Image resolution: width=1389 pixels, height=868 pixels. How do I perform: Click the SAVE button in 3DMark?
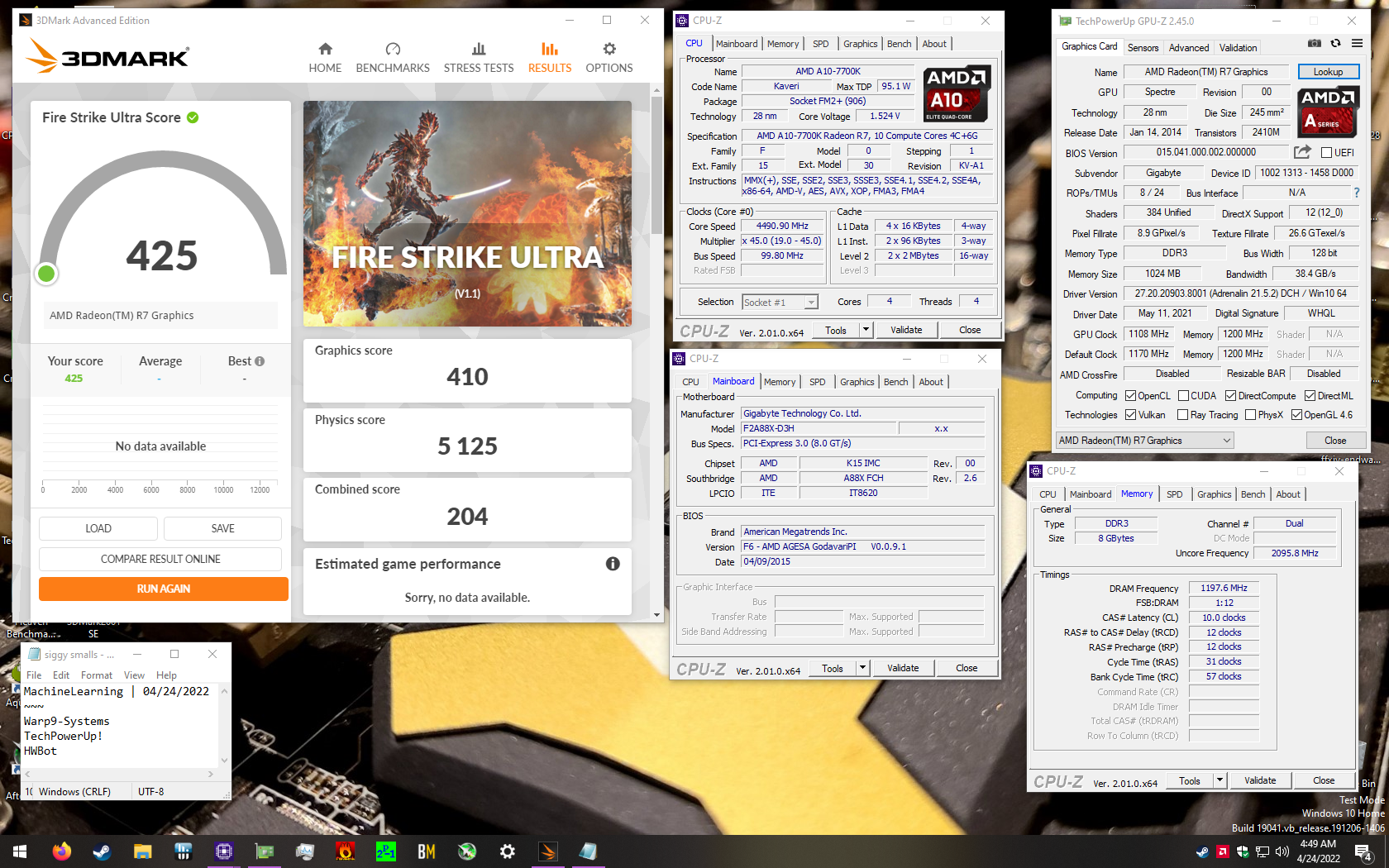pyautogui.click(x=222, y=528)
